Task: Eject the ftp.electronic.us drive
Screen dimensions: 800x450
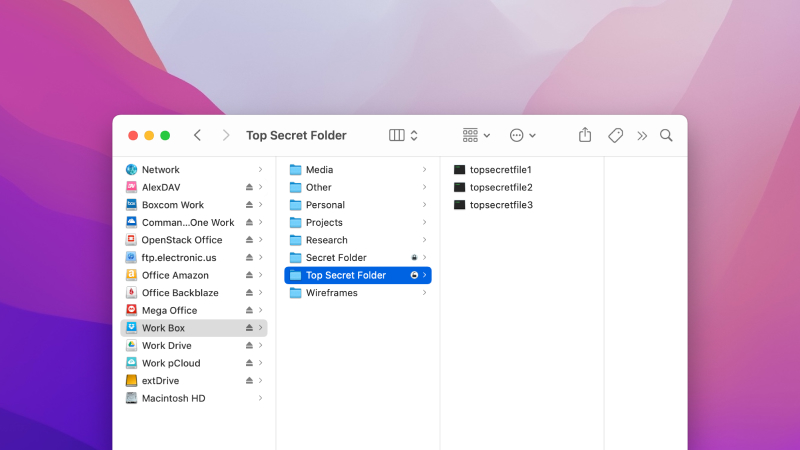Action: [249, 258]
